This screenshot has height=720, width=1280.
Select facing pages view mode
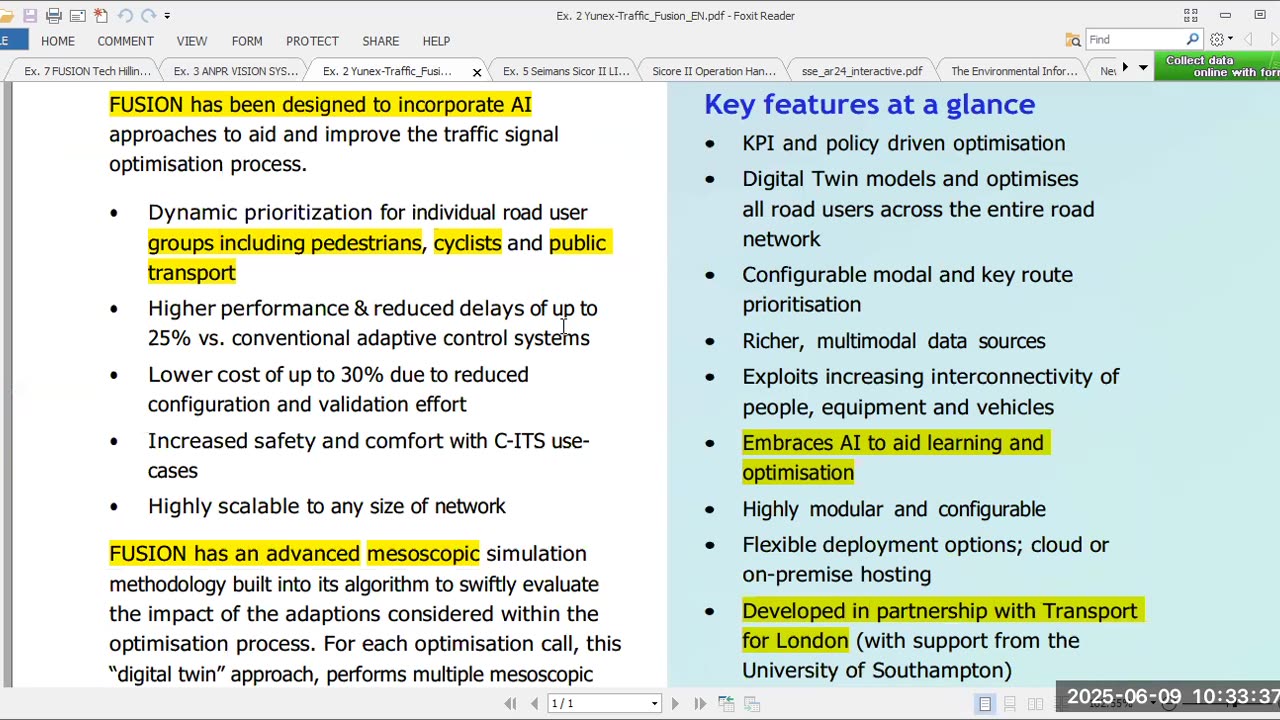point(1035,704)
